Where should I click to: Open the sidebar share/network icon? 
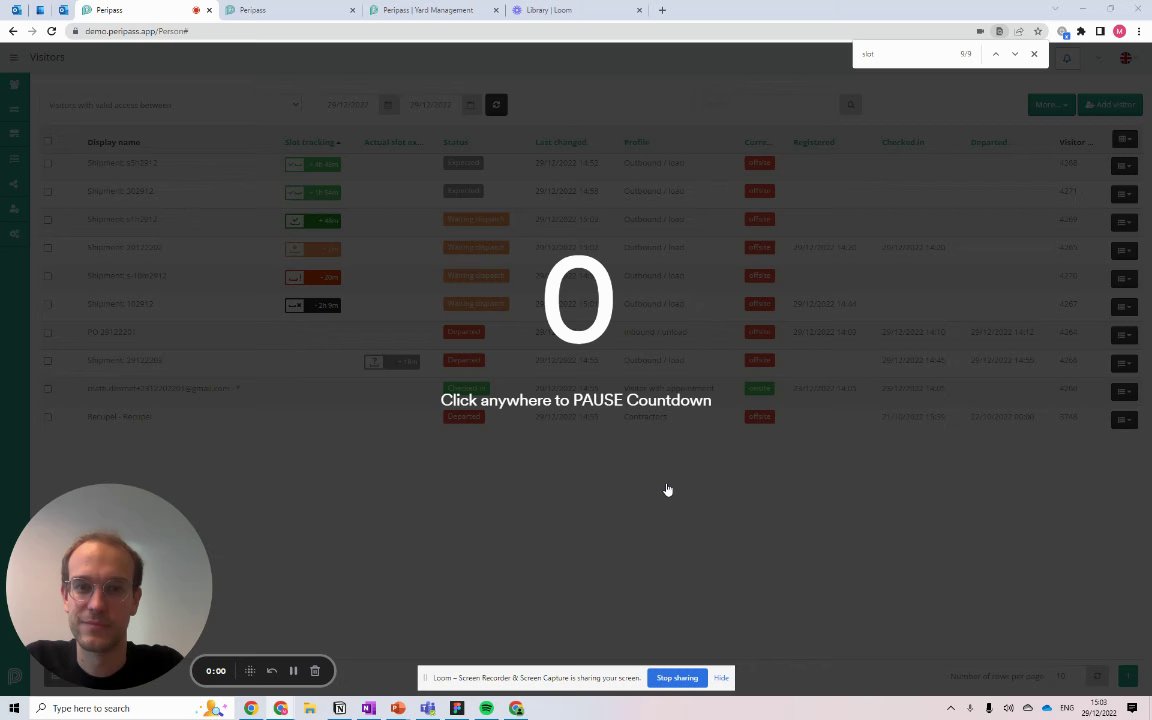click(14, 184)
